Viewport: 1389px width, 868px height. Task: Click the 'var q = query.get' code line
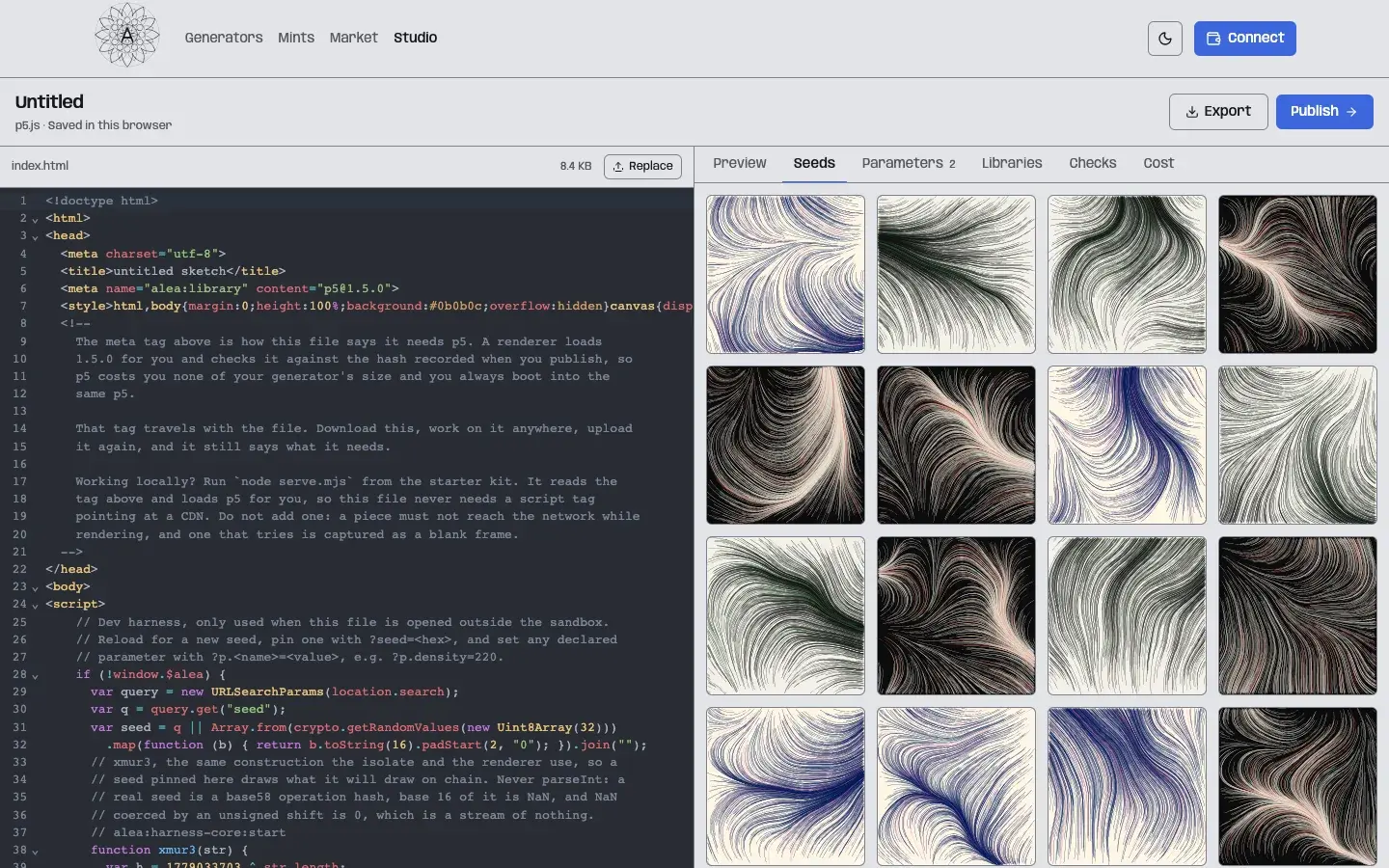coord(188,710)
